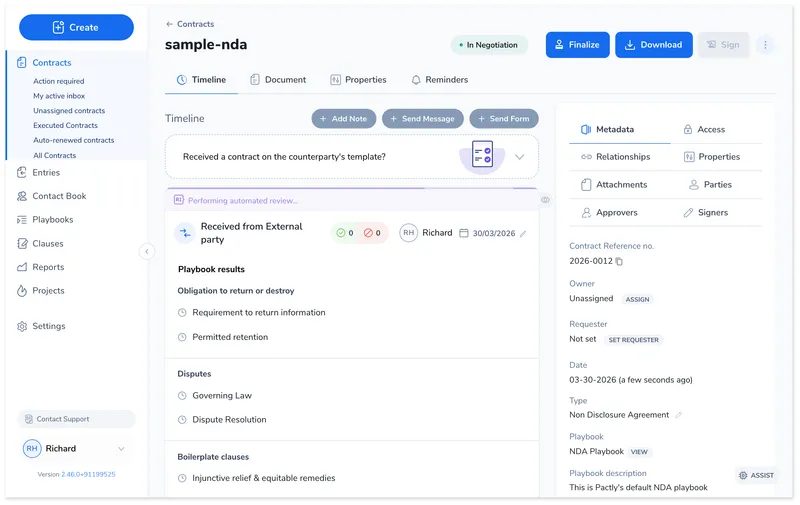Screen dimensions: 800x505
Task: Collapse the left sidebar with the arrow
Action: [147, 252]
